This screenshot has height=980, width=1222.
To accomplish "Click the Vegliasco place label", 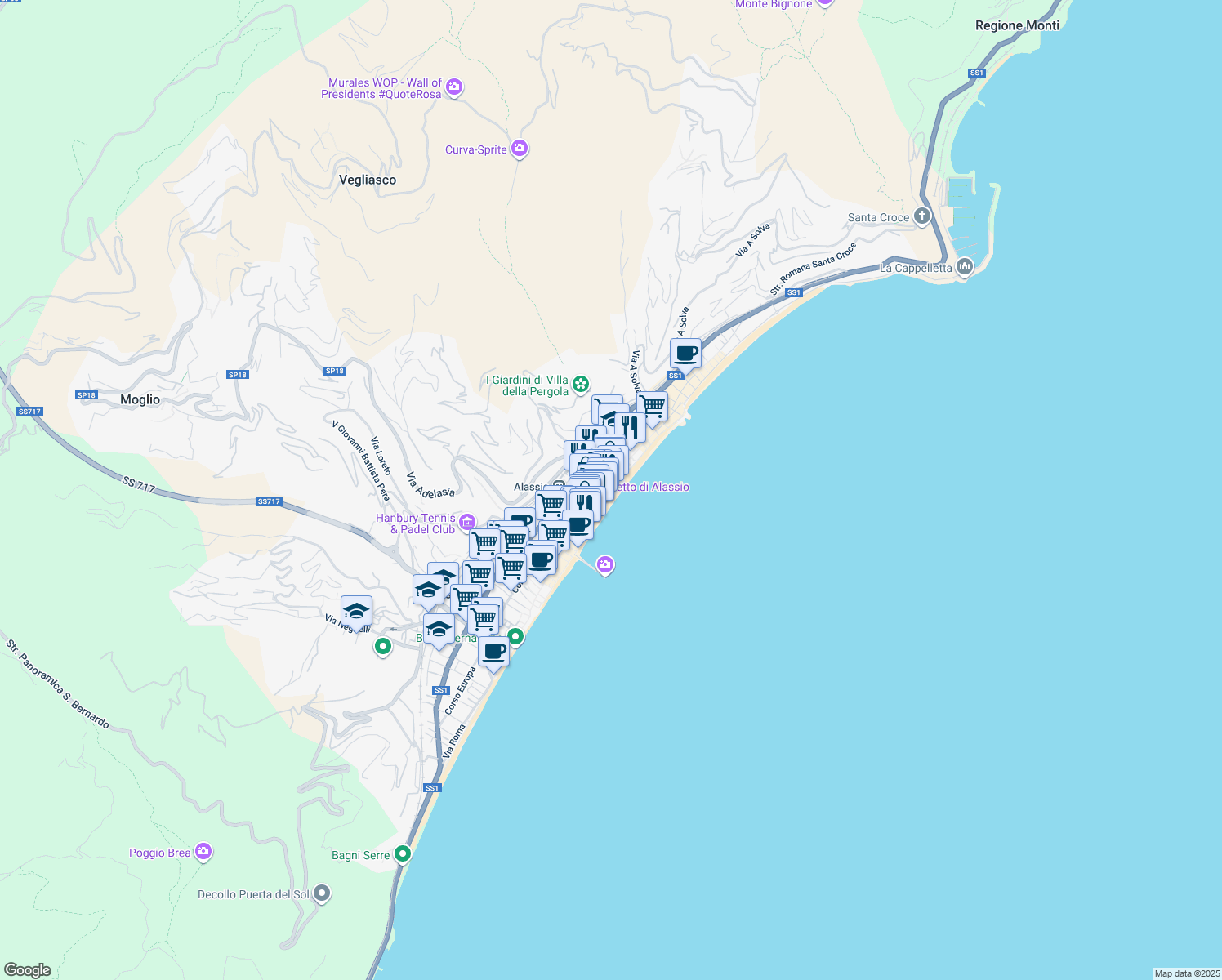I will 368,180.
